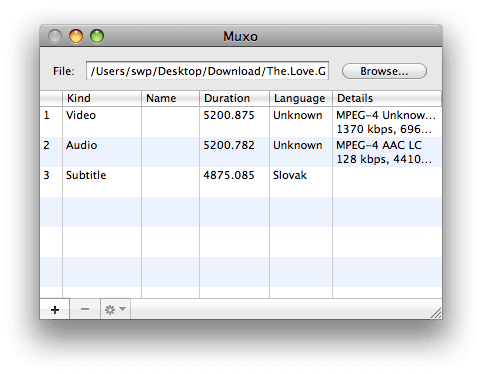Focus the File path input field
This screenshot has height=374, width=482.
207,71
